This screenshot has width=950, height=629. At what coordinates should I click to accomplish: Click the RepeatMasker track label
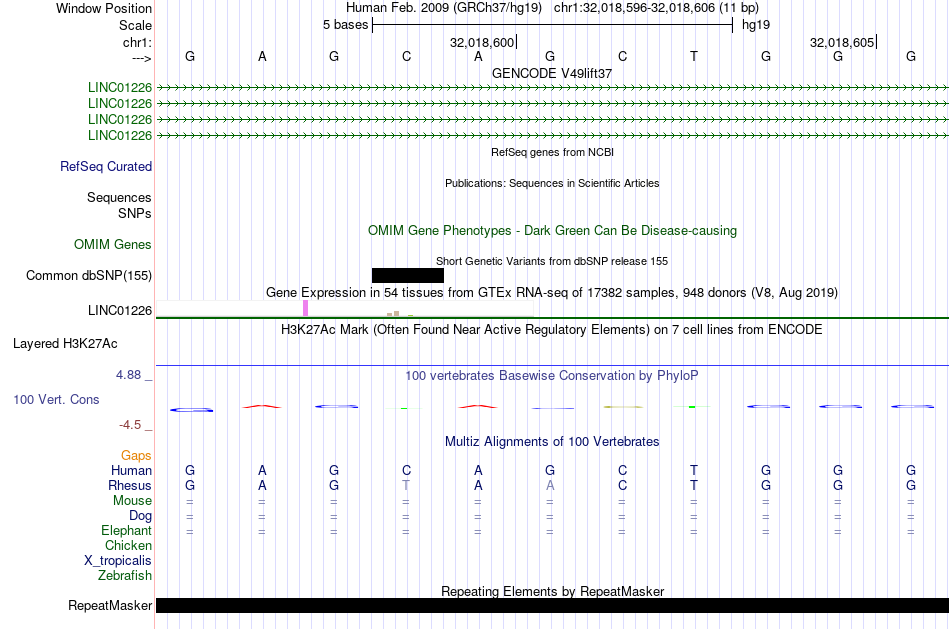[110, 605]
